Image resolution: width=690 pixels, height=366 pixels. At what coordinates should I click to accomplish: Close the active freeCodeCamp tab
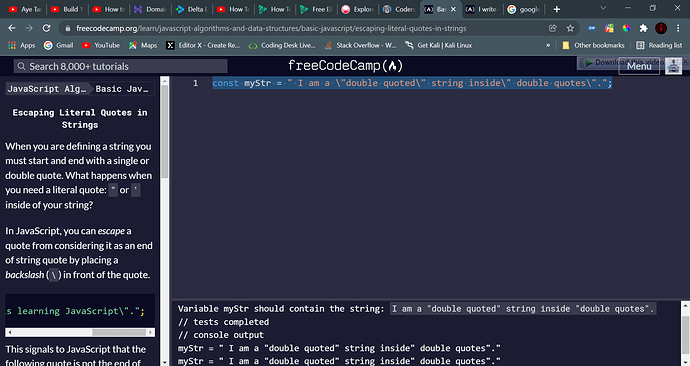(453, 9)
